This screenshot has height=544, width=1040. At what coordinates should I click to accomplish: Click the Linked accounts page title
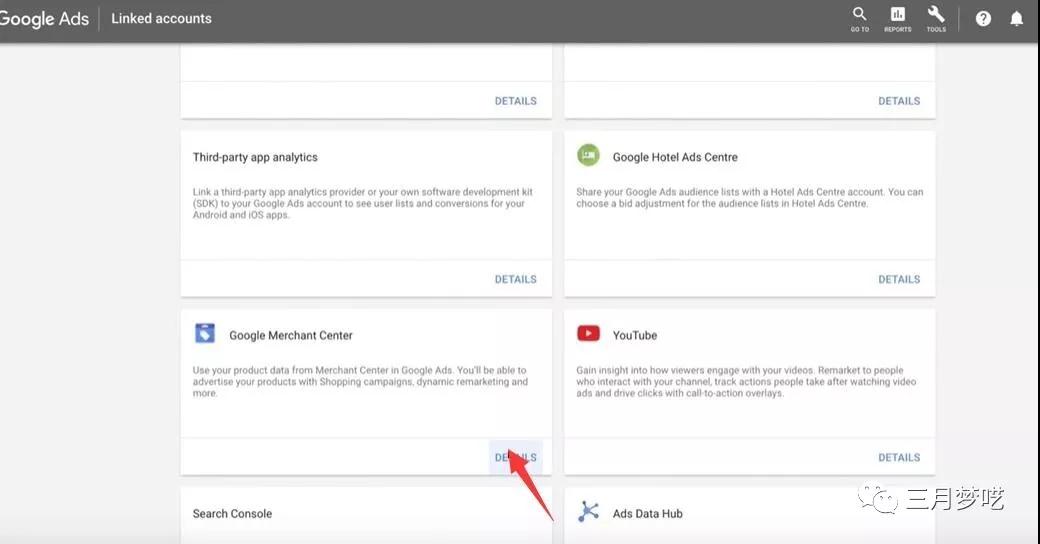pos(161,19)
